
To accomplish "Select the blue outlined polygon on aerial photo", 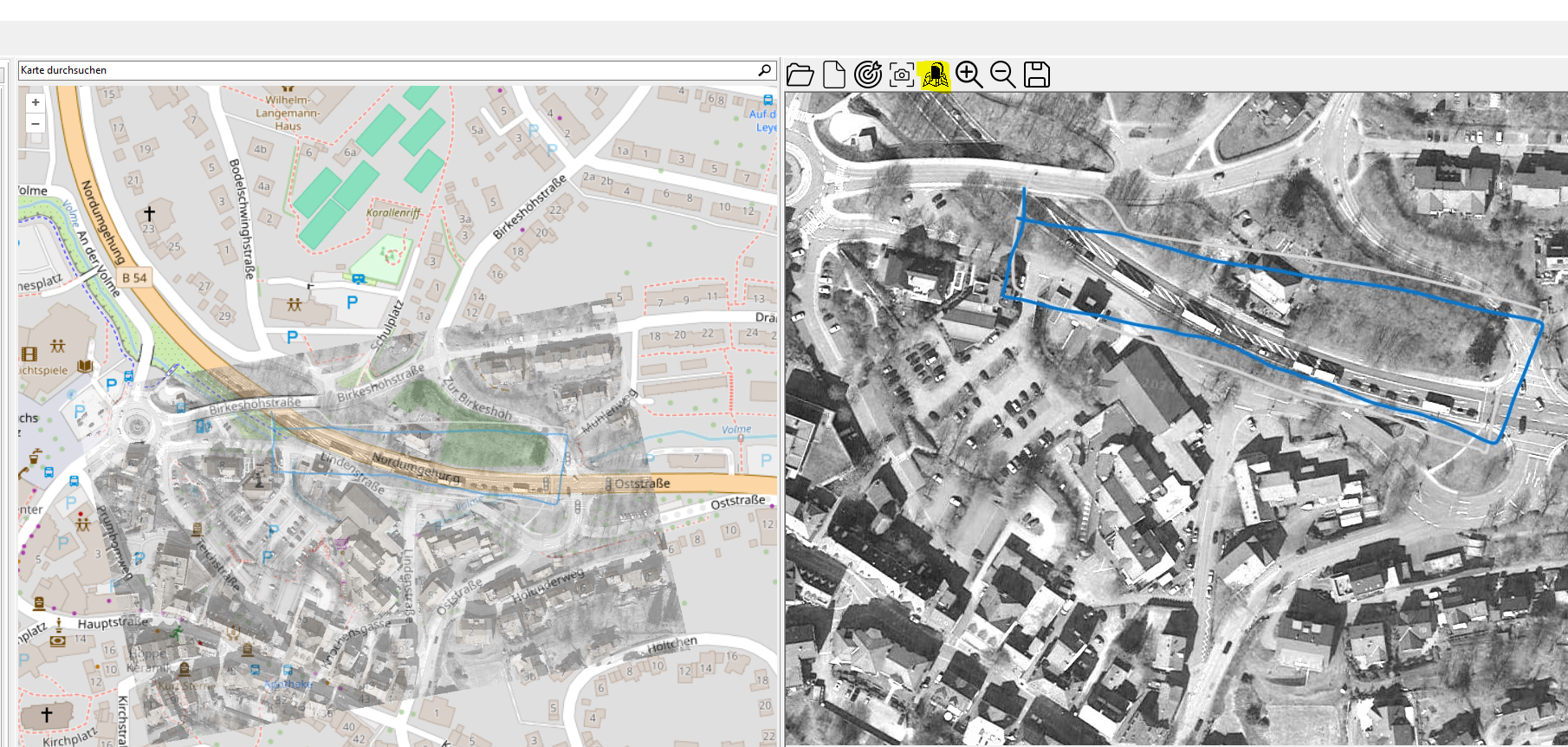I will pyautogui.click(x=1272, y=315).
